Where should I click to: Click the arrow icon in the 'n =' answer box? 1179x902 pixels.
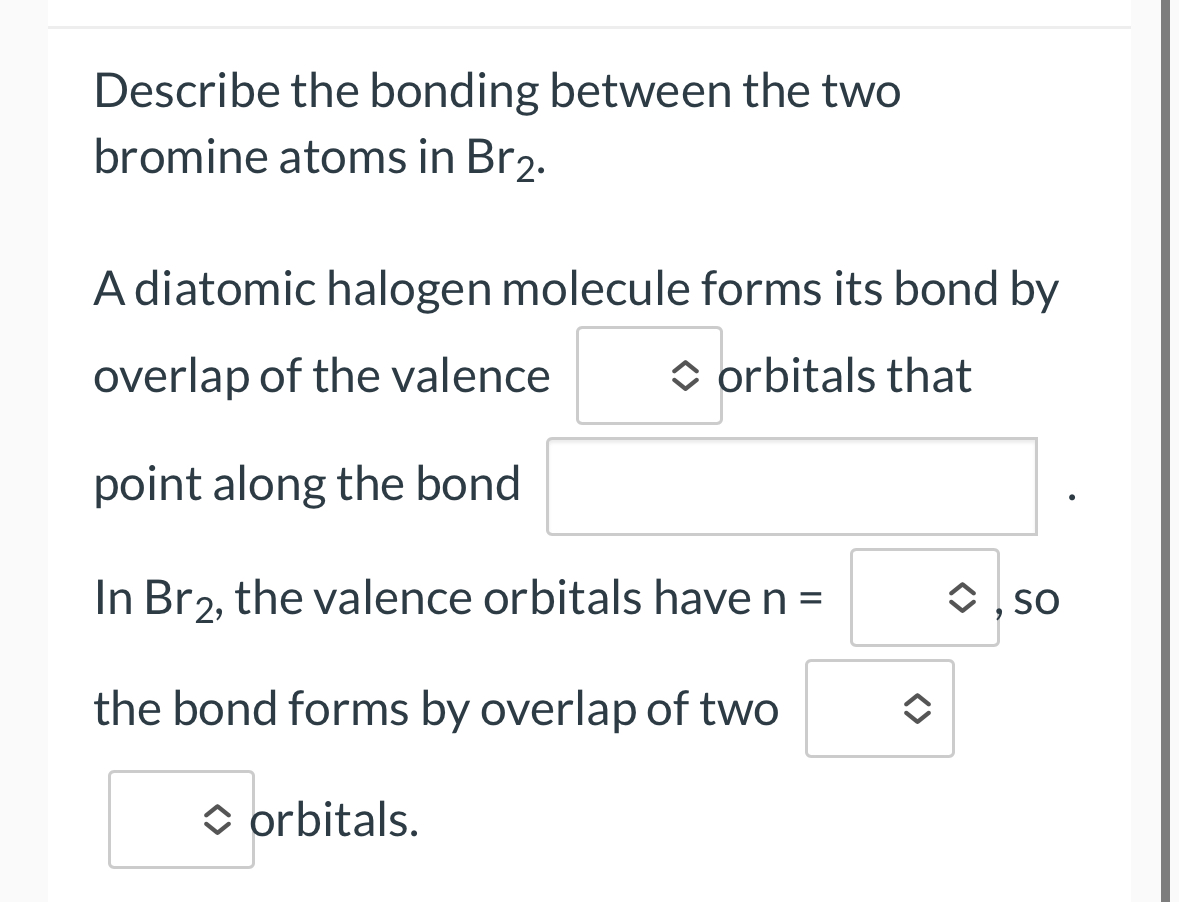tap(963, 597)
